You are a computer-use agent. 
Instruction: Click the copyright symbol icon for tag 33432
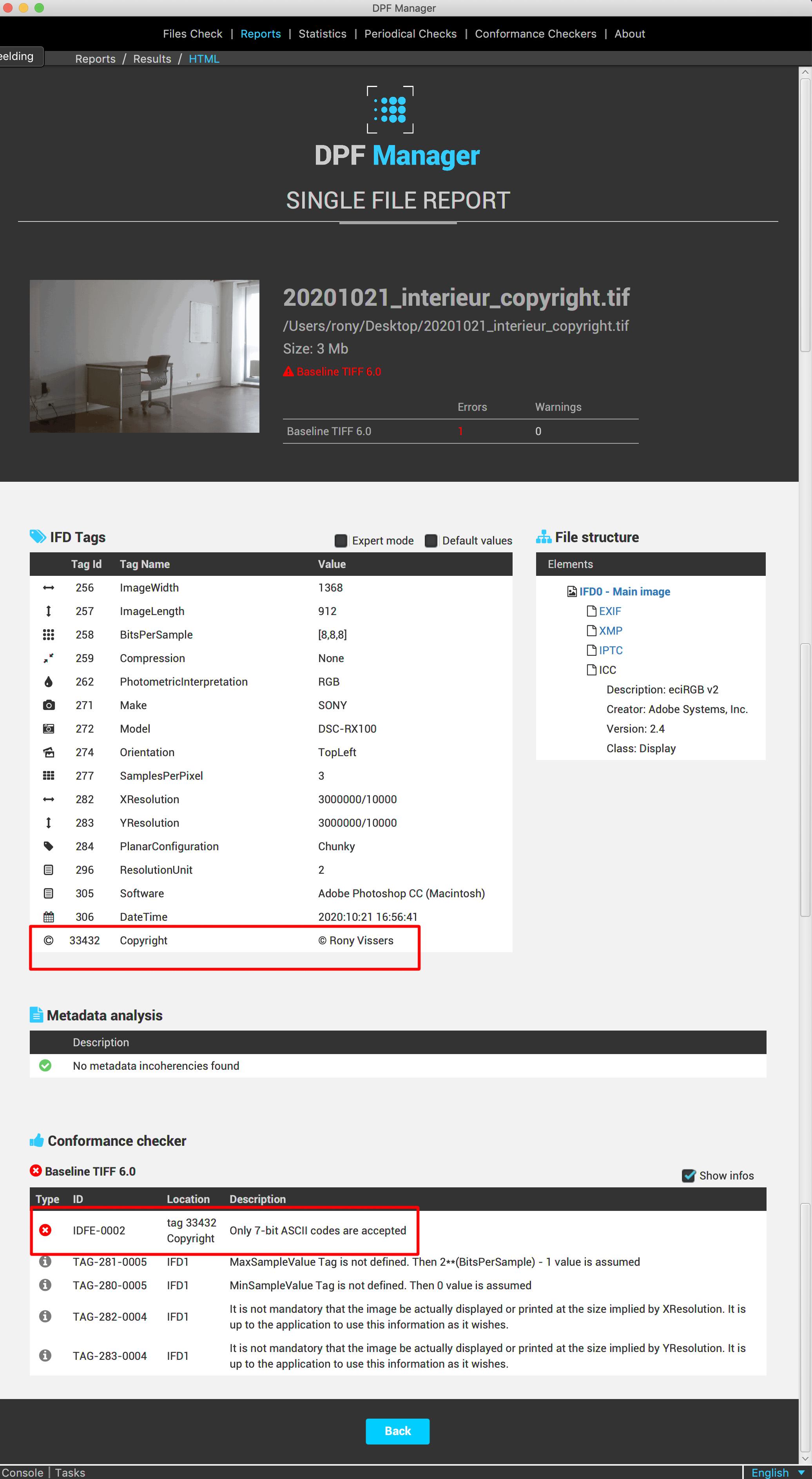49,940
